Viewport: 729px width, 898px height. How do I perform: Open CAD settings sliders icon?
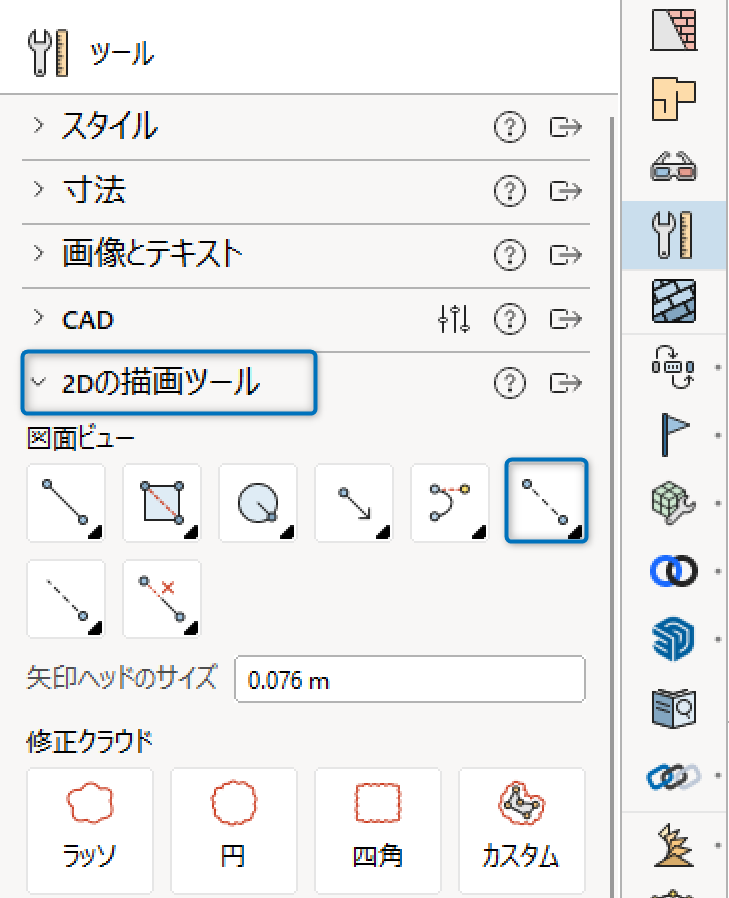click(x=454, y=318)
